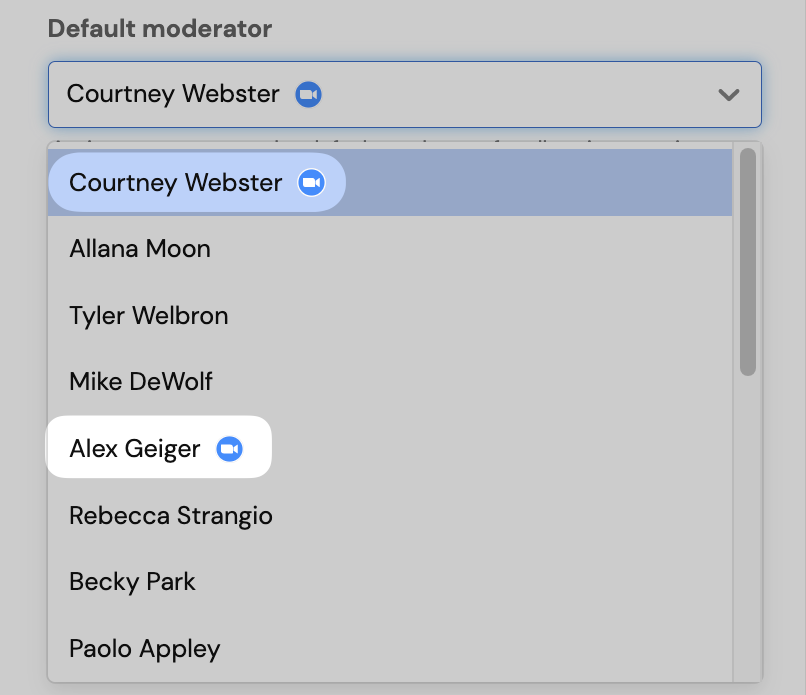Click Zoom icon beside Courtney Webster in list
This screenshot has height=695, width=806.
312,183
